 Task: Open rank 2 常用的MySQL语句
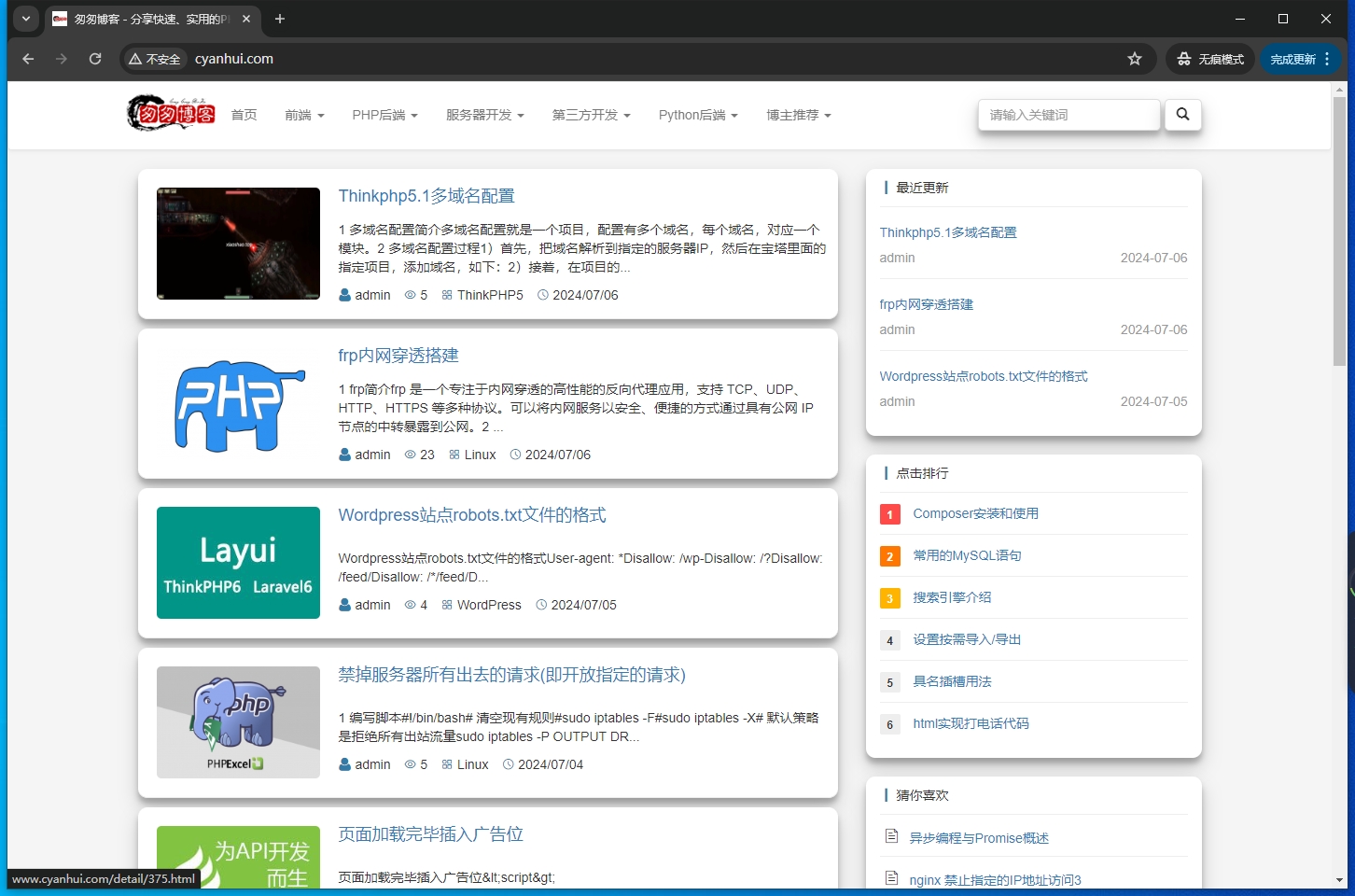(x=967, y=555)
